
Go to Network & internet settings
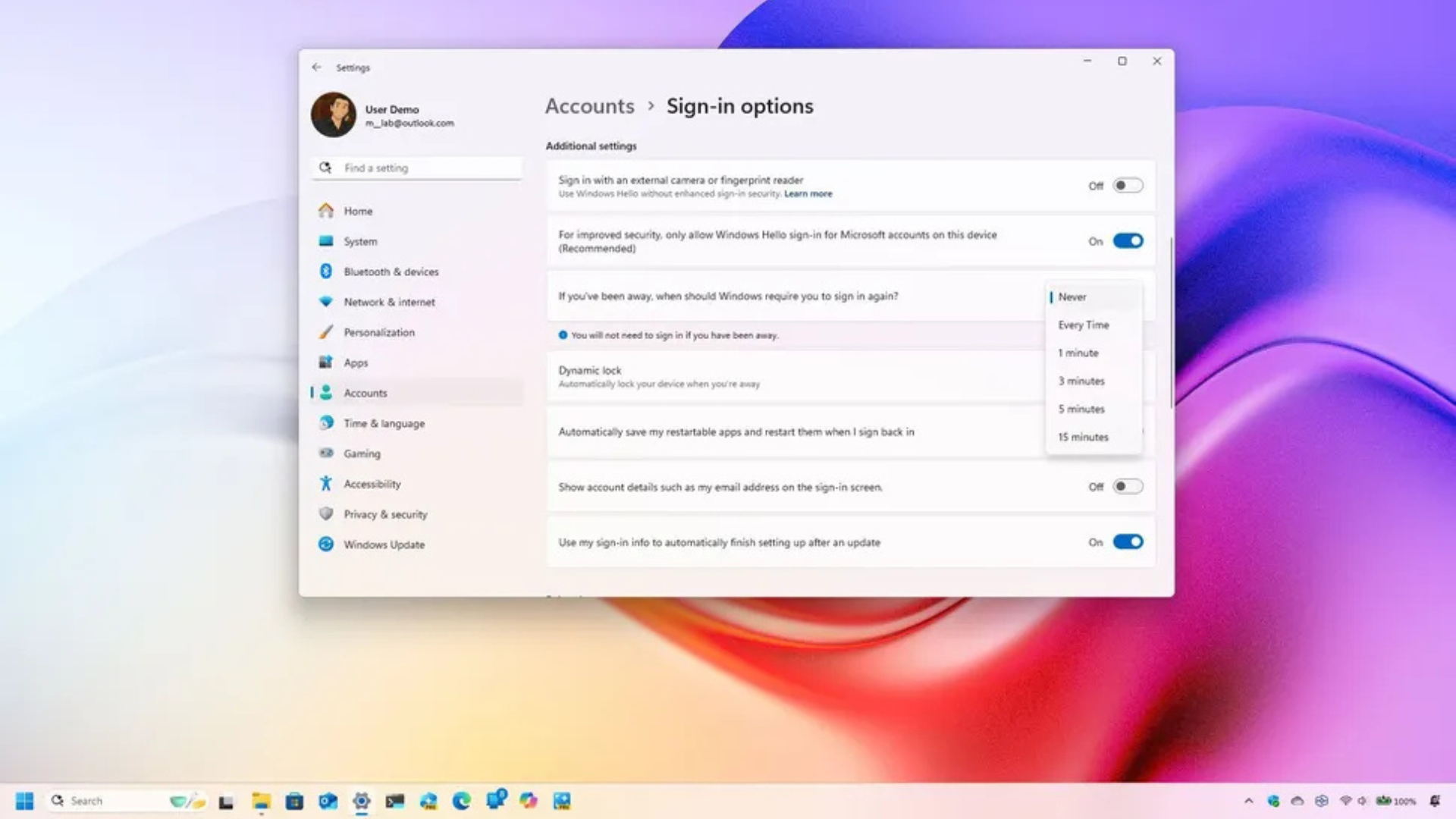(388, 302)
